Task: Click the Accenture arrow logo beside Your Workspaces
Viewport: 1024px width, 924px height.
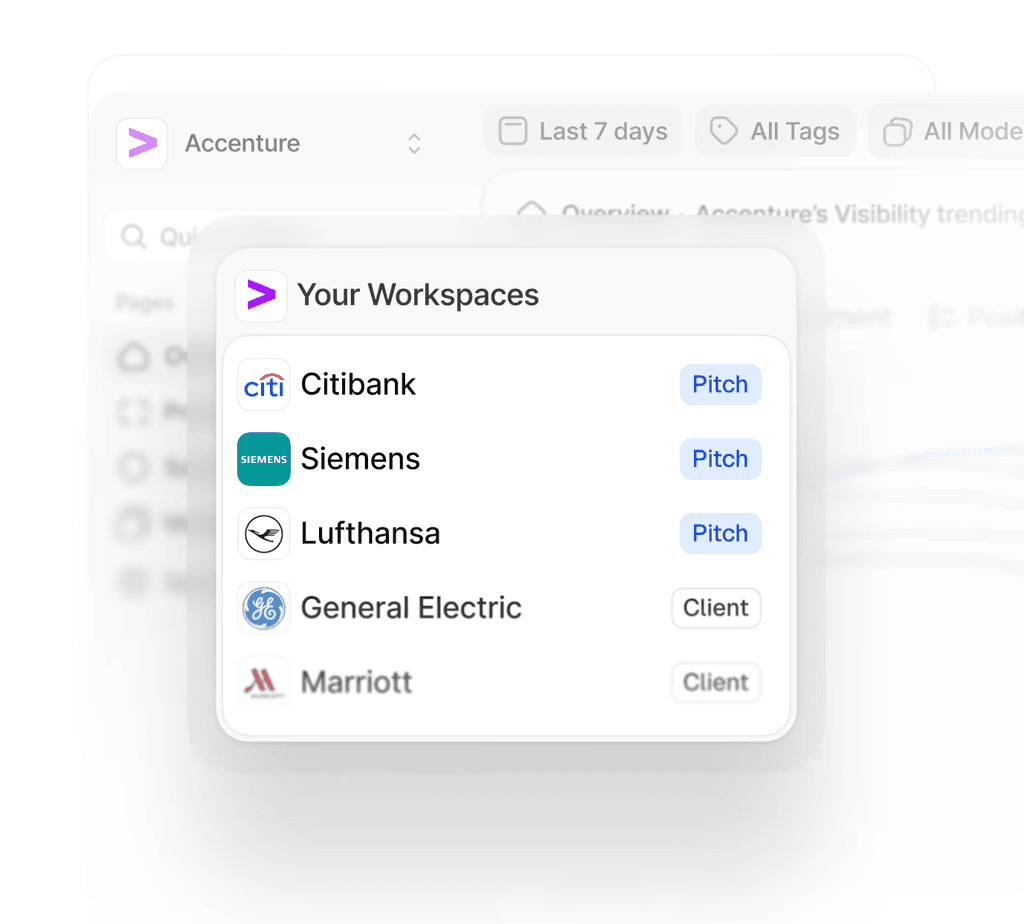Action: [x=261, y=295]
